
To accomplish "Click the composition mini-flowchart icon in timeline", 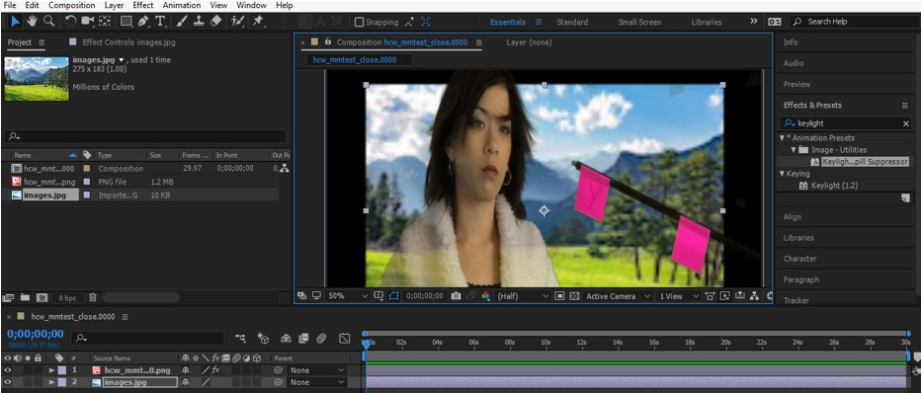I will [x=240, y=338].
